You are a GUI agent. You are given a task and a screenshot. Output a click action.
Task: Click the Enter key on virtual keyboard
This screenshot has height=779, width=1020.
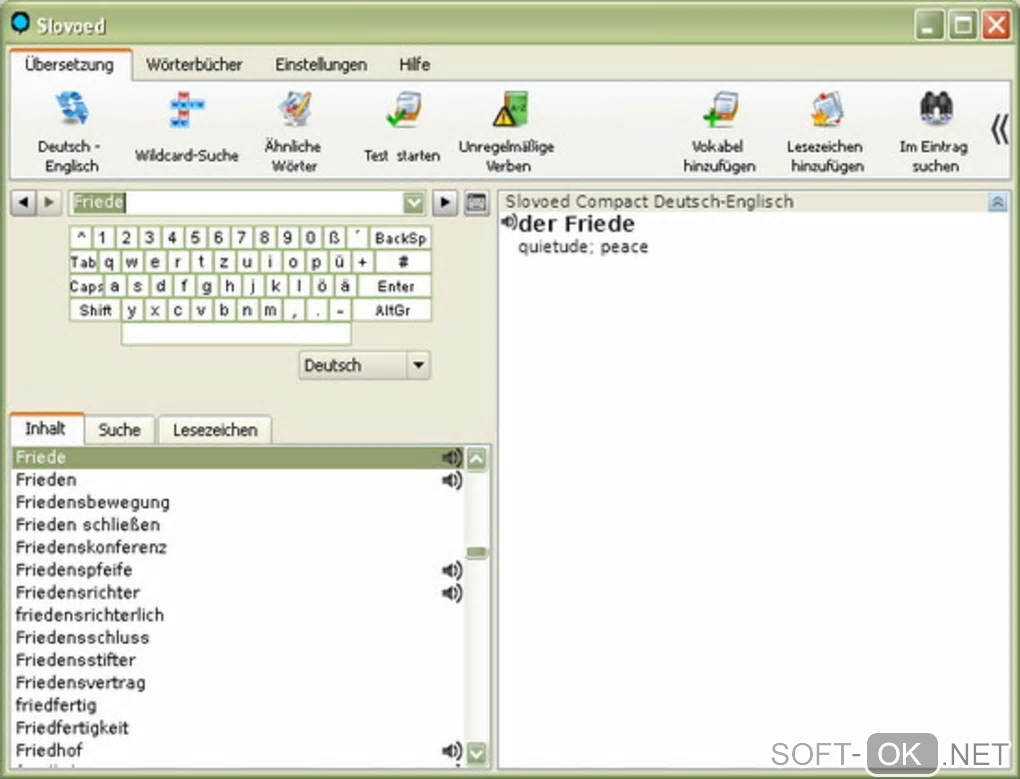pyautogui.click(x=396, y=286)
